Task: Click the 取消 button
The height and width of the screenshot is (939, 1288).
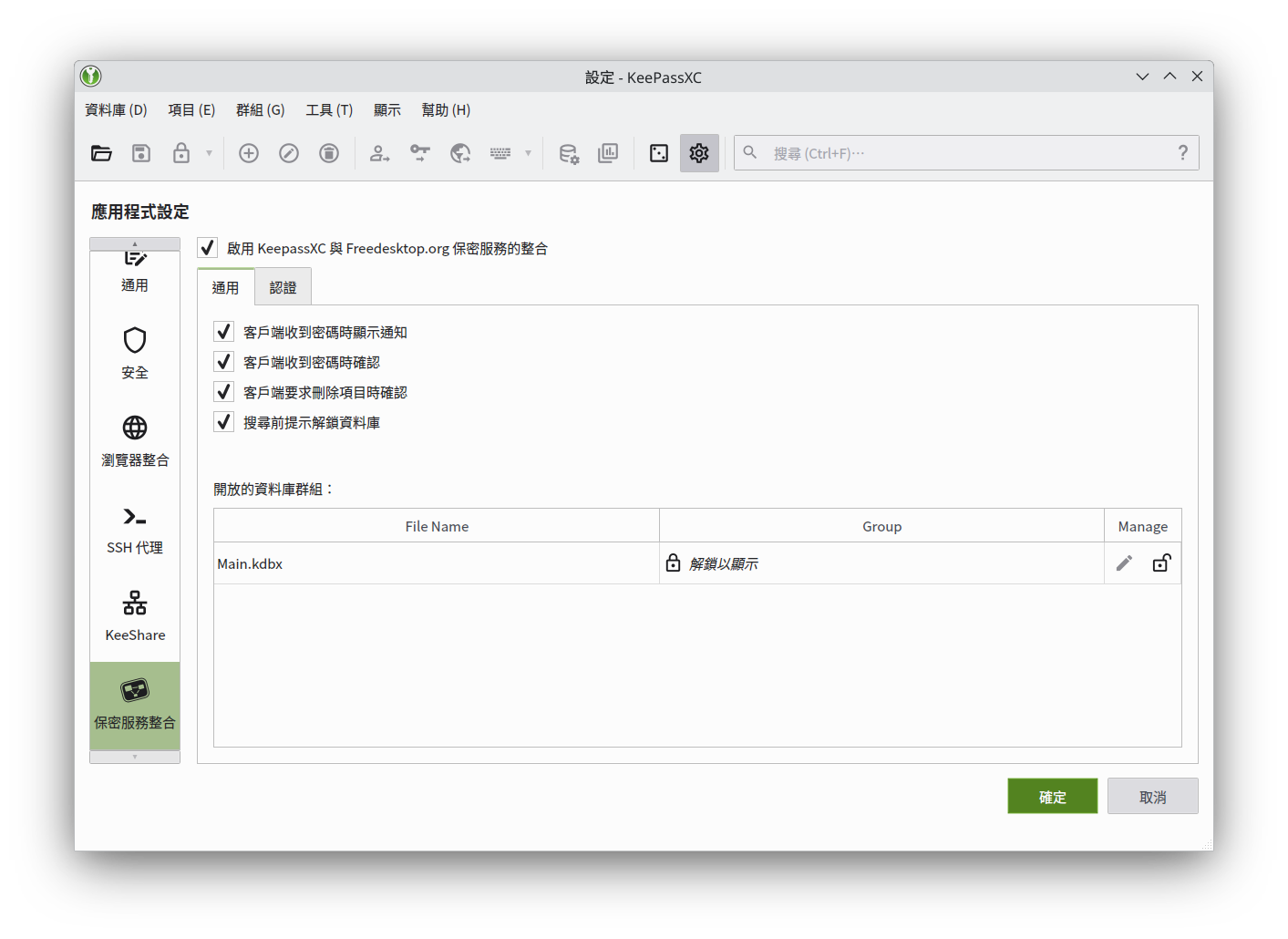Action: tap(1153, 796)
